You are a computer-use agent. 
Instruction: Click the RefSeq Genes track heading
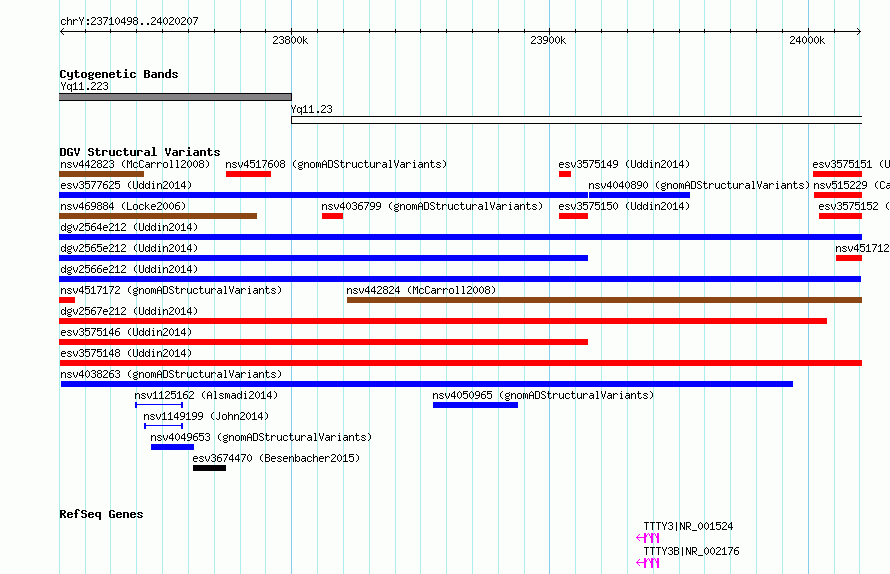(x=101, y=514)
